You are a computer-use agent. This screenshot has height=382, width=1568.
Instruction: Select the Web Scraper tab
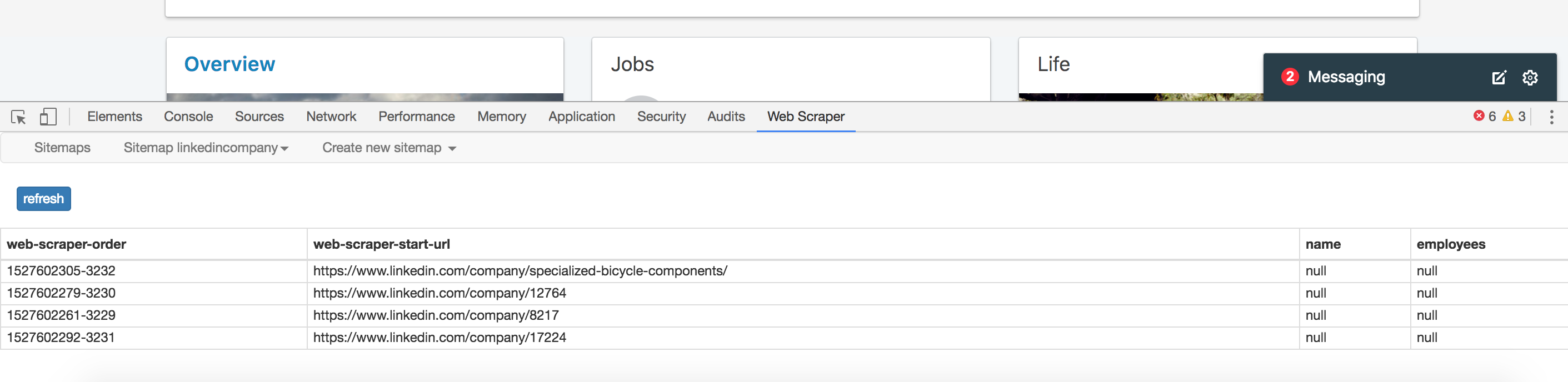[805, 117]
